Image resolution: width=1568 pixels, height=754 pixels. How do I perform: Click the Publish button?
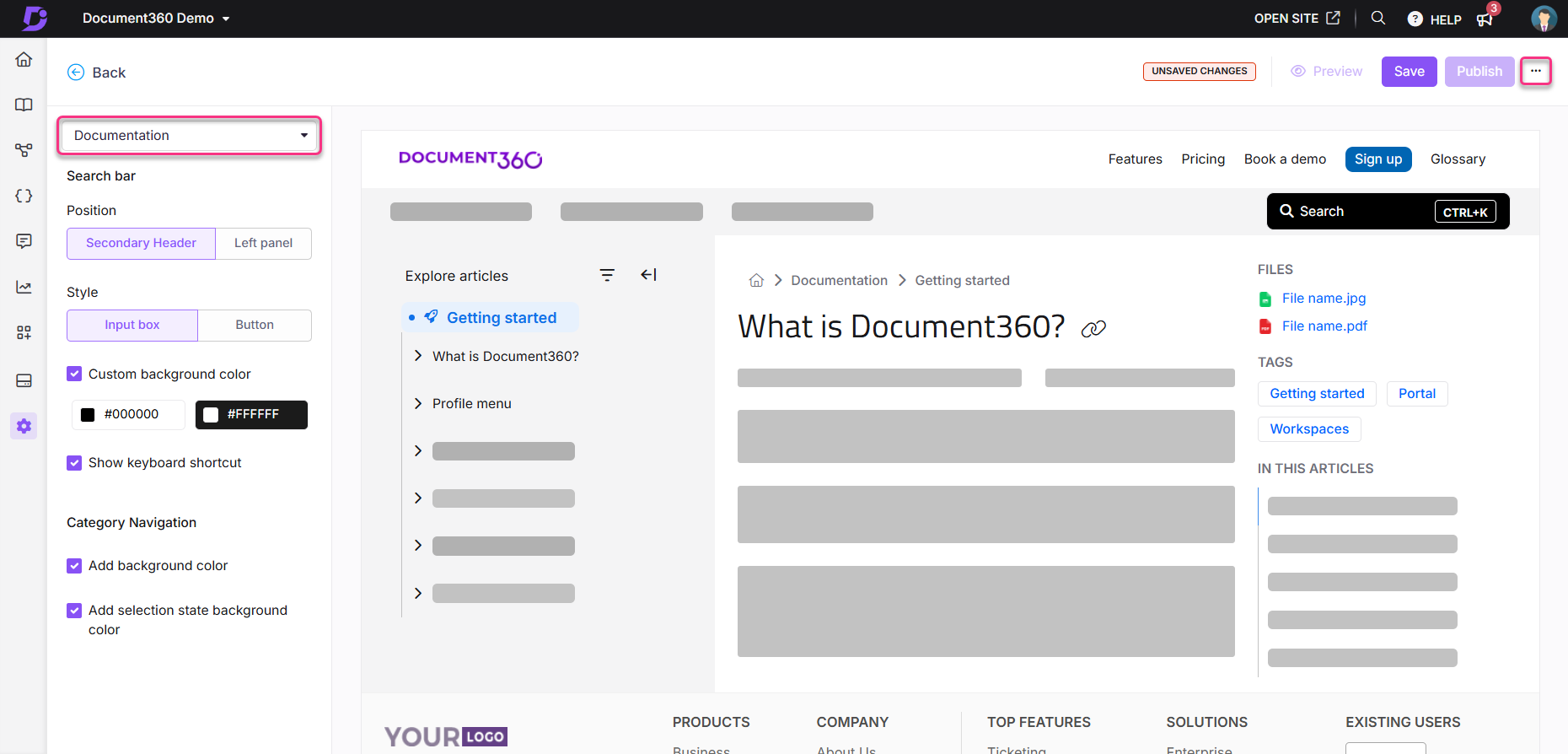tap(1479, 72)
